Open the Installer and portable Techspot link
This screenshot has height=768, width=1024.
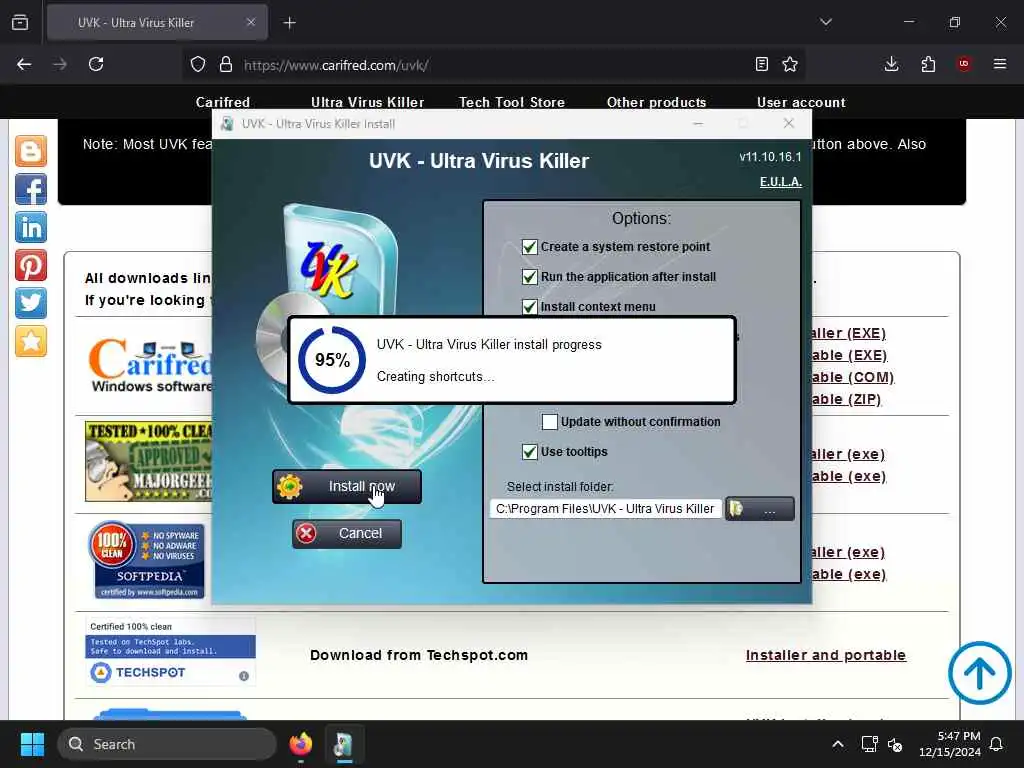(825, 655)
